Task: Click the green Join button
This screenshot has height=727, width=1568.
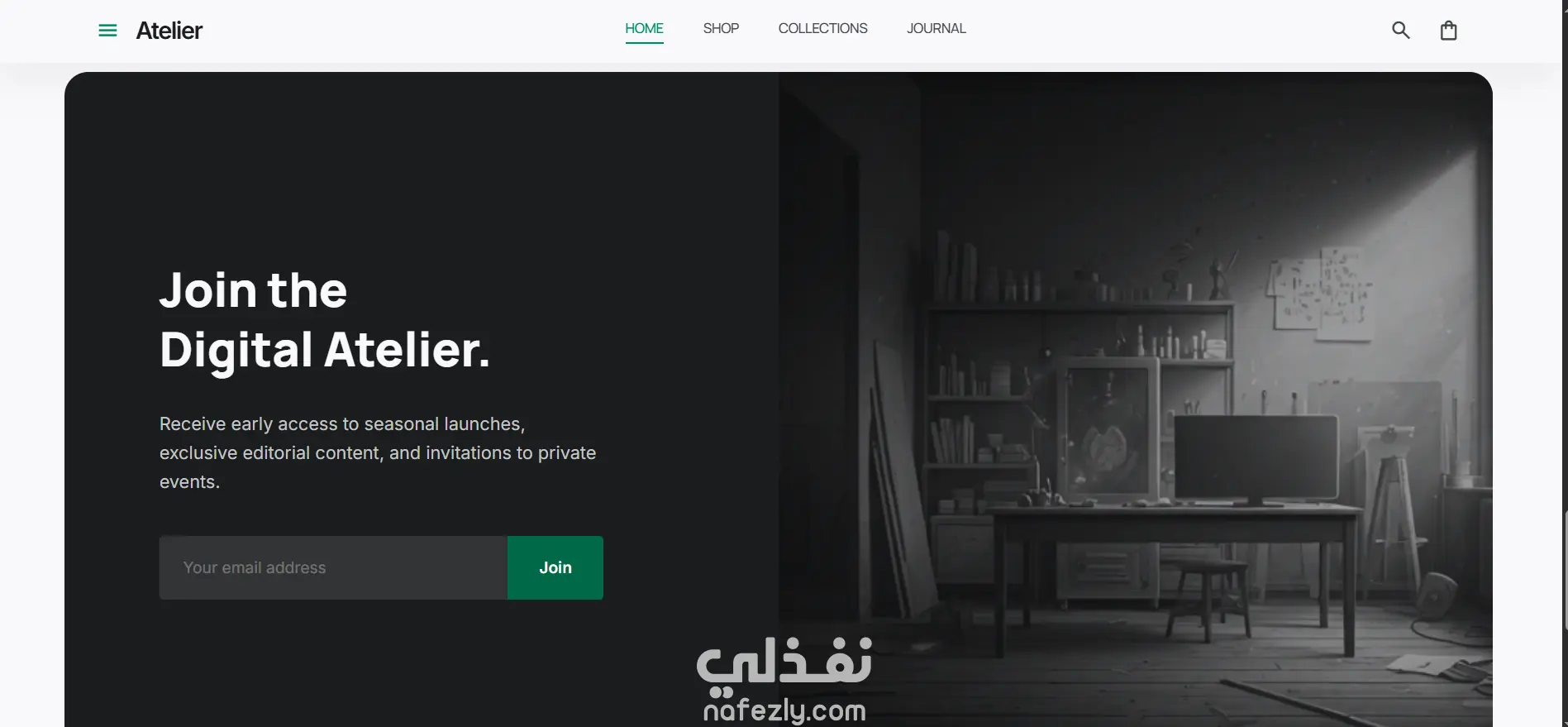Action: pos(555,567)
